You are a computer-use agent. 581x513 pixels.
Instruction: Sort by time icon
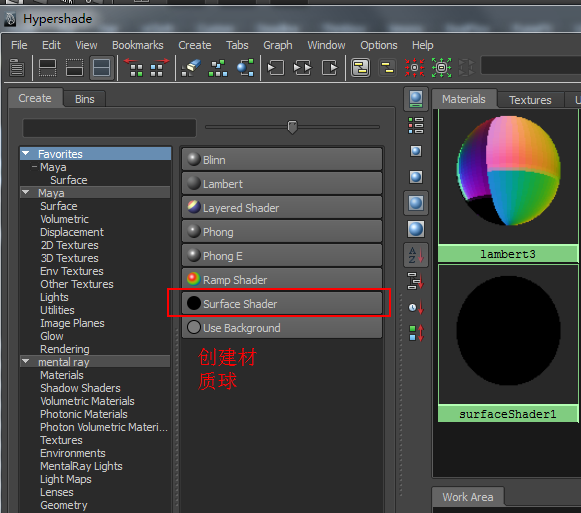click(x=416, y=307)
